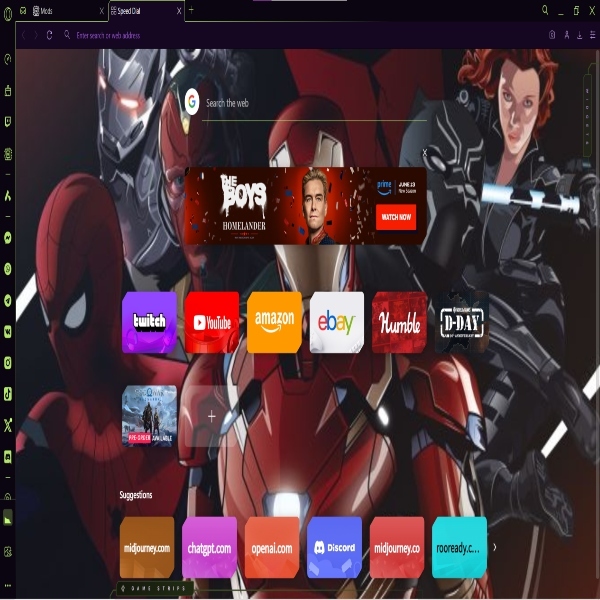Viewport: 600px width, 600px height.
Task: Close the Speed Dial tab
Action: [179, 11]
